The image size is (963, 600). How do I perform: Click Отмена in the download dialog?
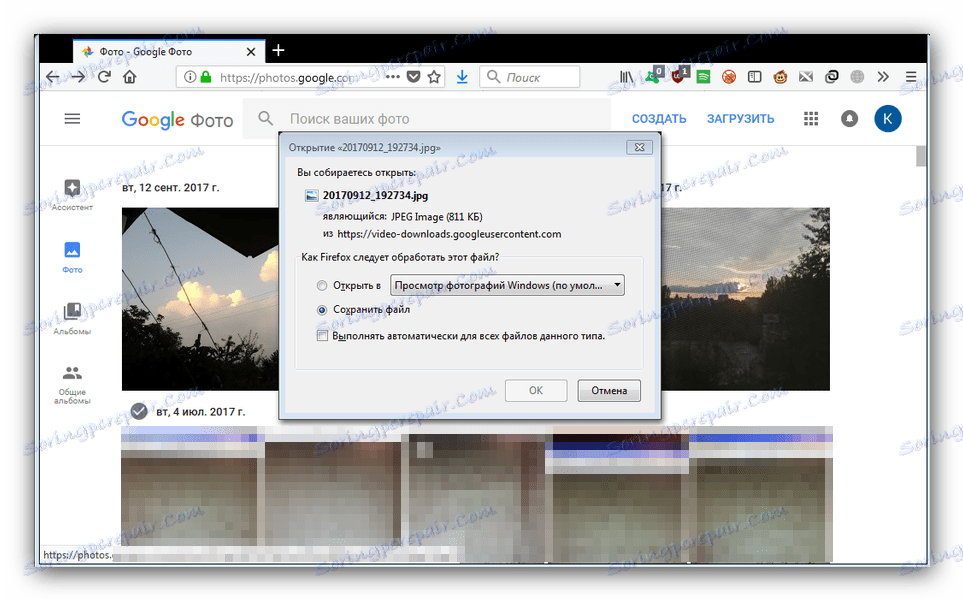click(x=609, y=391)
